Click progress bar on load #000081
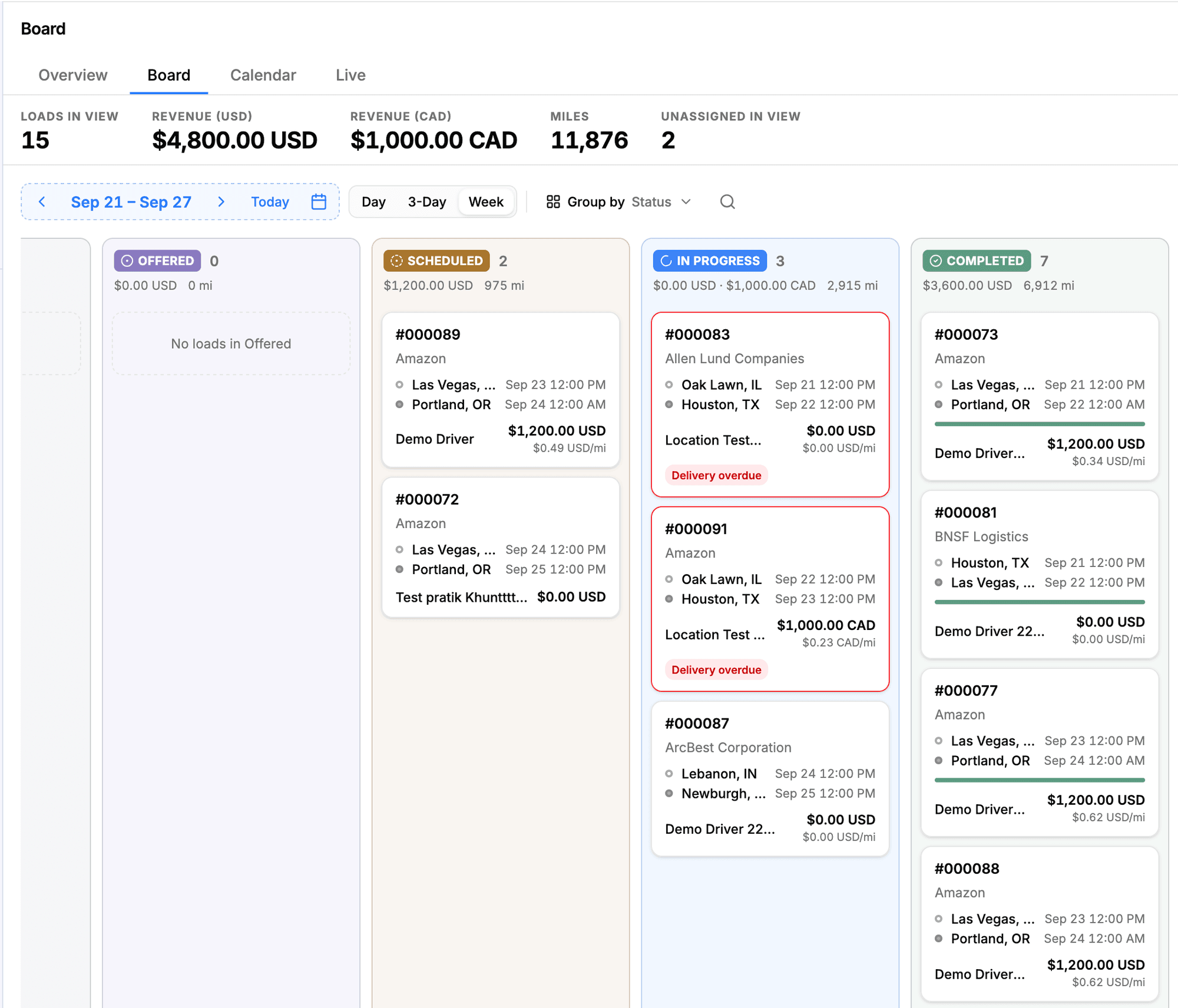The image size is (1178, 1008). coord(1040,602)
